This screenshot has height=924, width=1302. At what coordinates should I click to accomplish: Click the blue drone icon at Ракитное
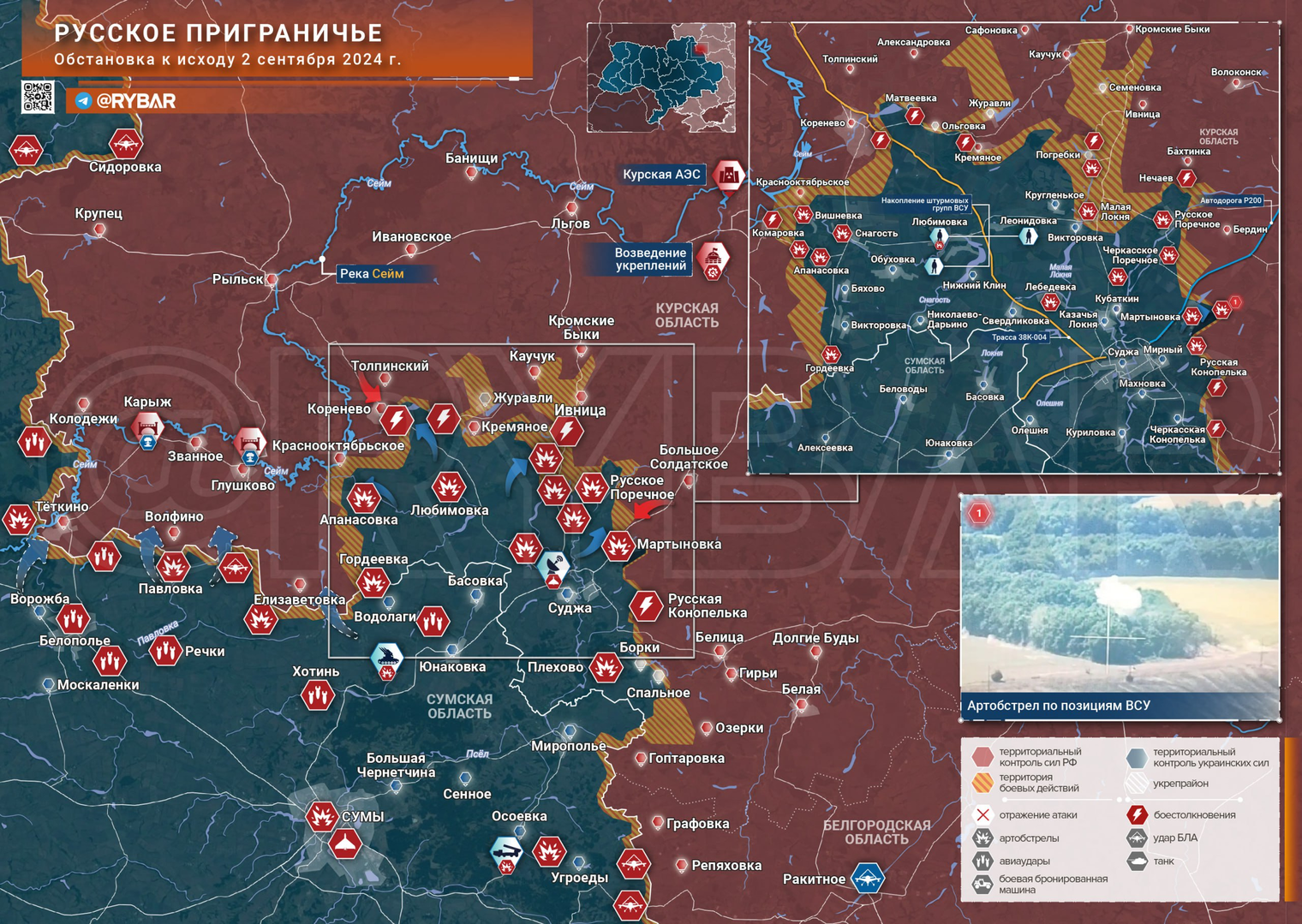[x=868, y=878]
